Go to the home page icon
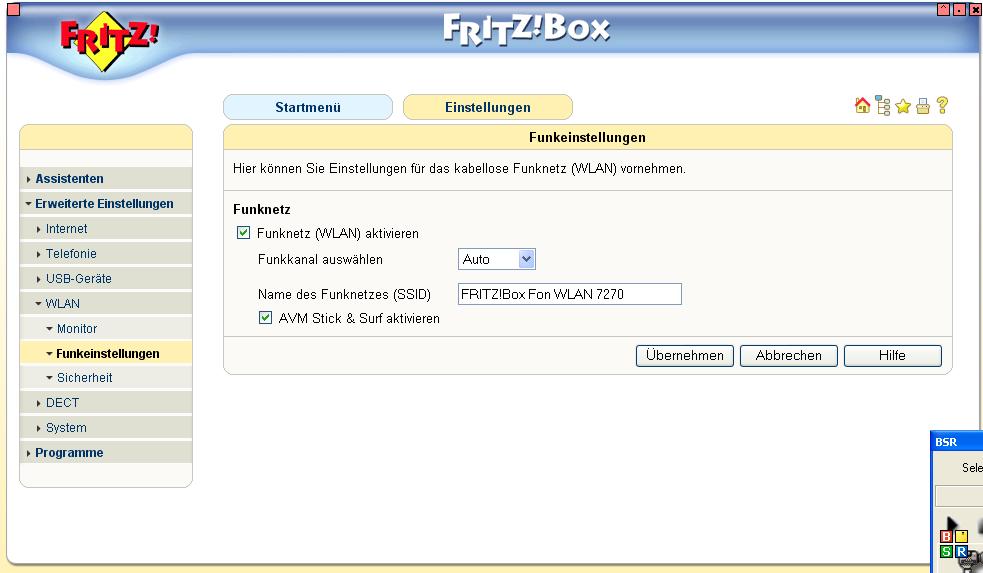This screenshot has width=983, height=573. (x=862, y=105)
